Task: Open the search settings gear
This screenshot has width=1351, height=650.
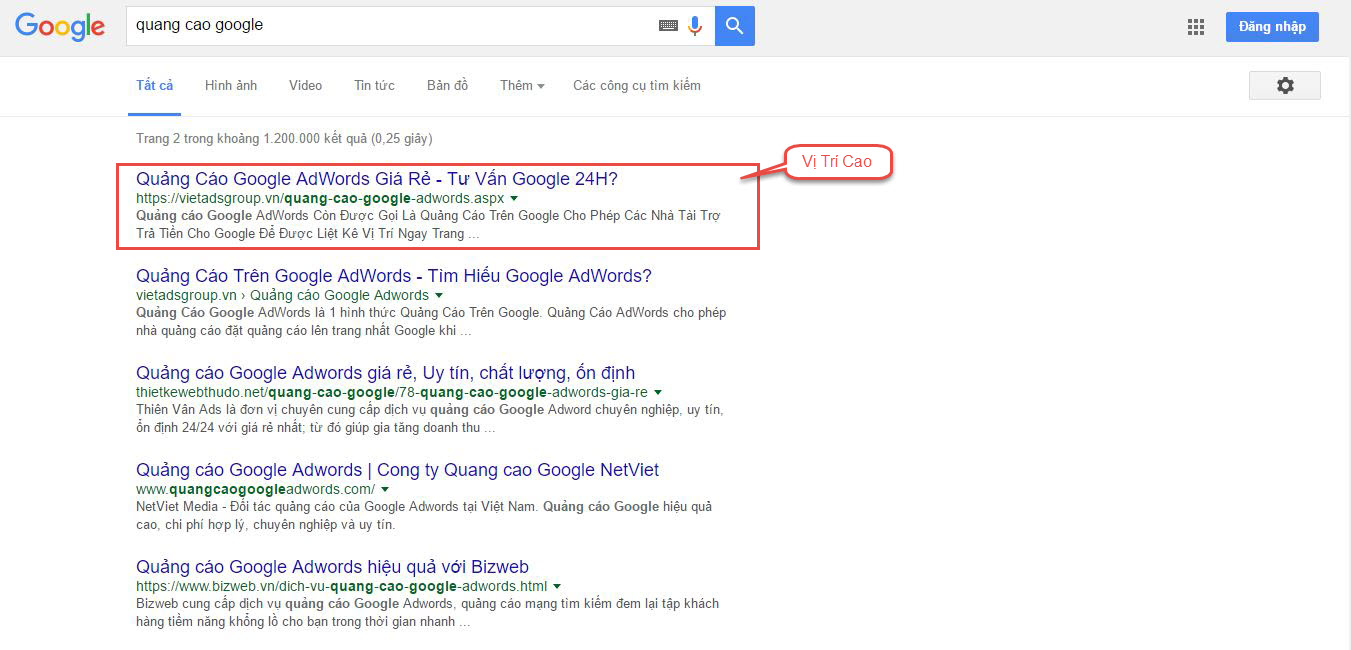Action: point(1284,85)
